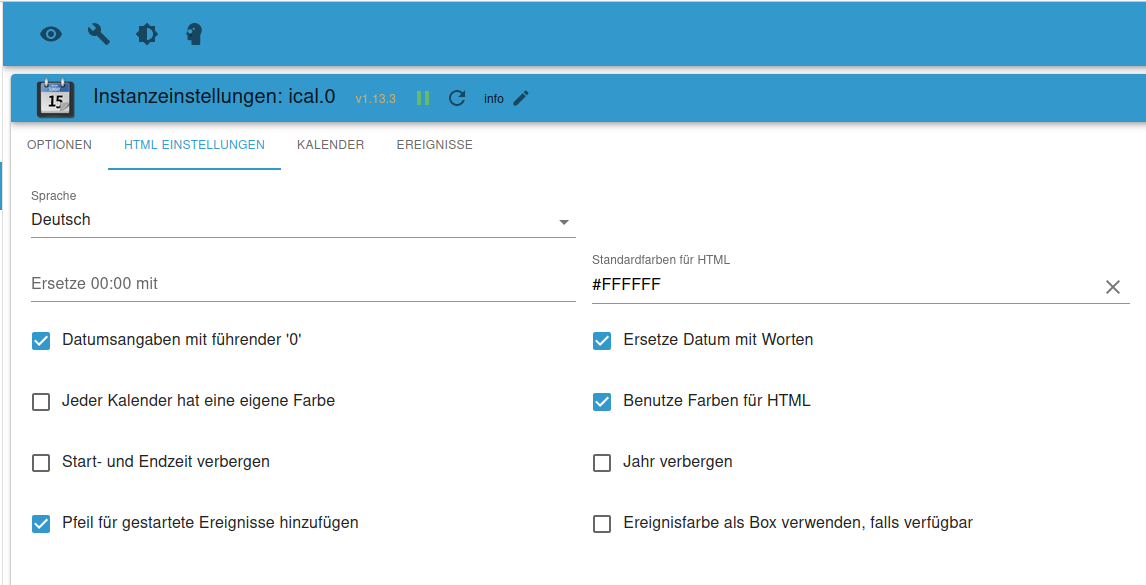Screen dimensions: 1146x585
Task: Switch to the Kalender tab
Action: tap(330, 145)
